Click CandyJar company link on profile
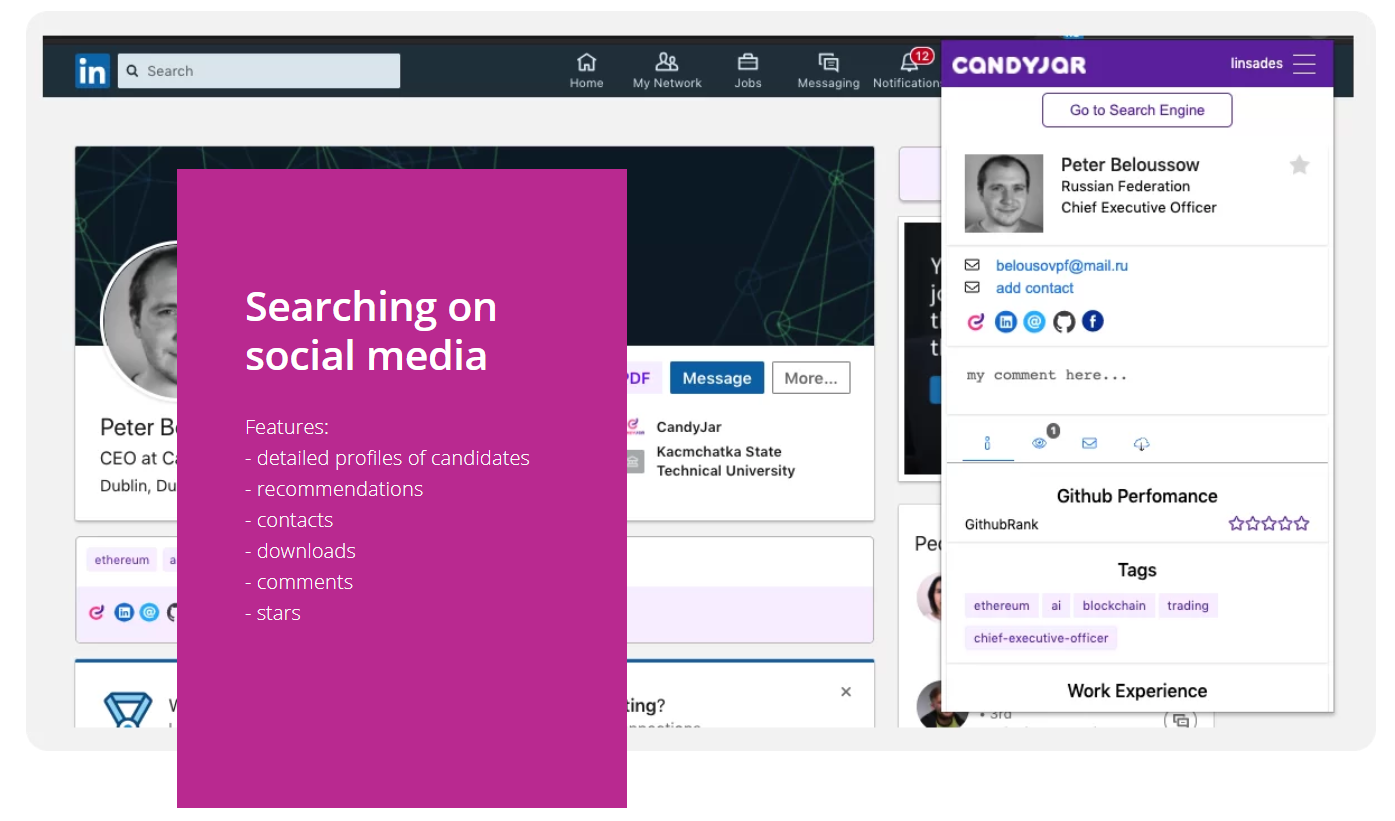The image size is (1395, 821). (x=688, y=427)
